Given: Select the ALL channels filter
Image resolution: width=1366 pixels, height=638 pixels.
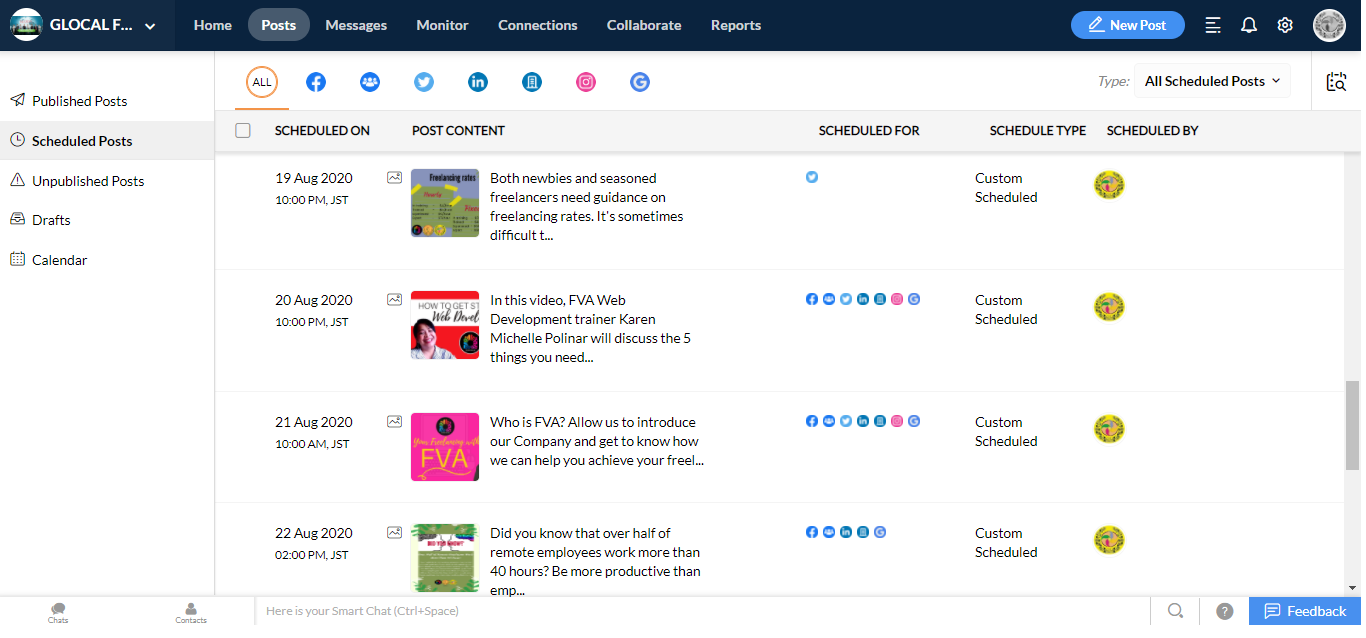Looking at the screenshot, I should click(x=262, y=82).
